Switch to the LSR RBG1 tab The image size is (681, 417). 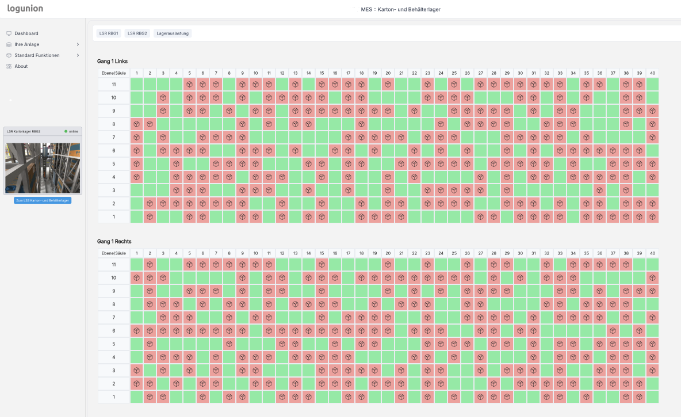click(108, 33)
